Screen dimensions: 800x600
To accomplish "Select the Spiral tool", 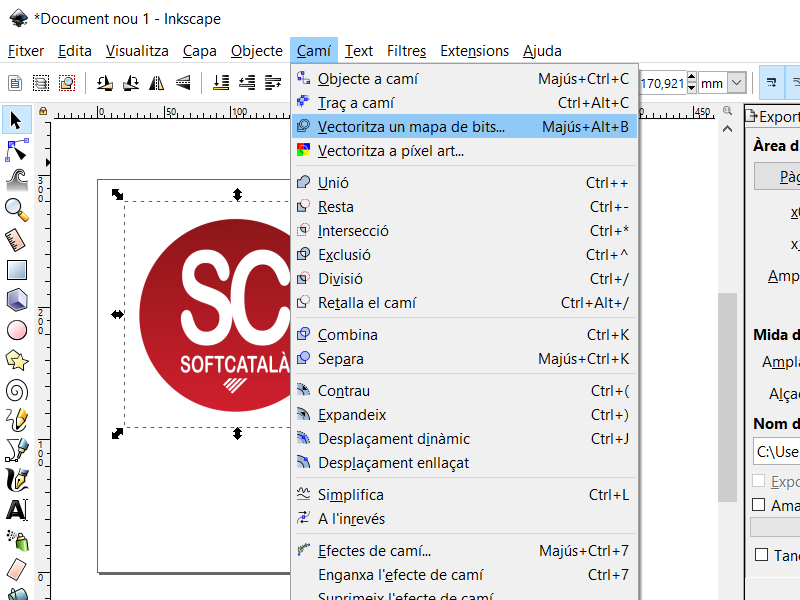I will pyautogui.click(x=17, y=390).
